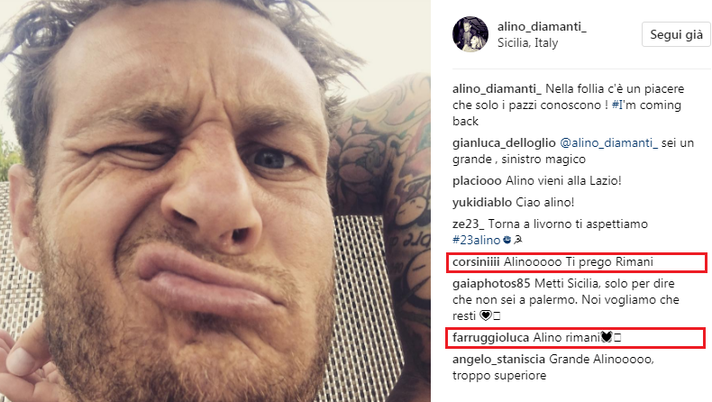Open gaiaphotos85 commenter profile
The height and width of the screenshot is (402, 712).
(x=491, y=284)
